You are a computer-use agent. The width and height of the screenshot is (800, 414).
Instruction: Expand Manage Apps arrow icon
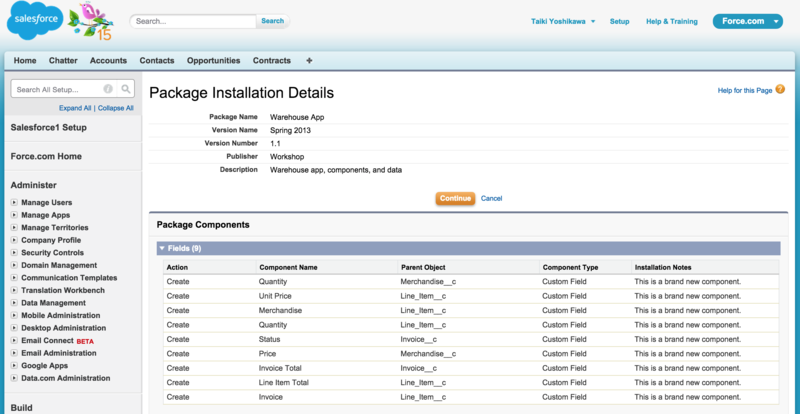tap(14, 215)
